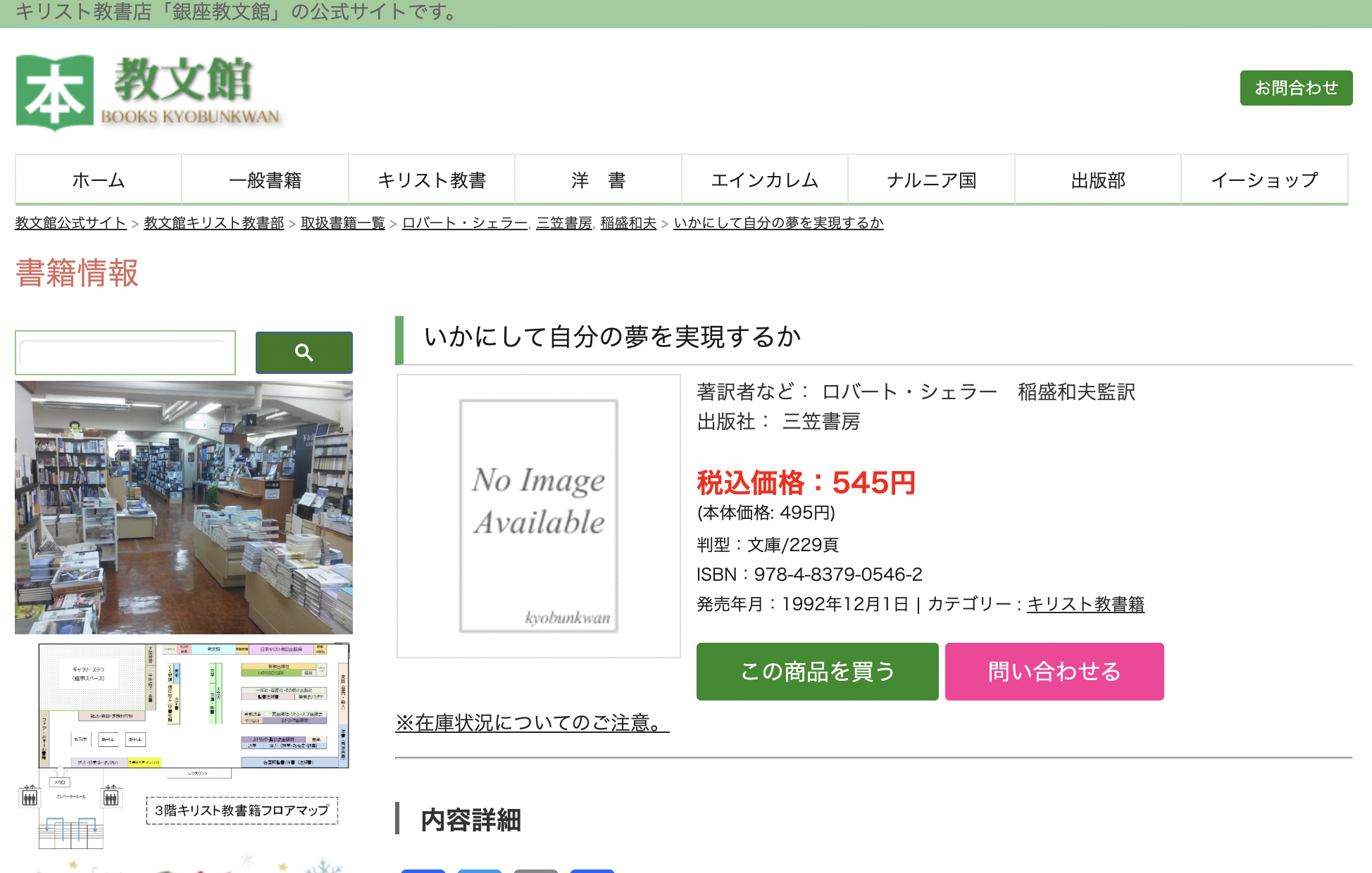
Task: Open 在庫状況についてのご注意 notice link
Action: coord(532,723)
